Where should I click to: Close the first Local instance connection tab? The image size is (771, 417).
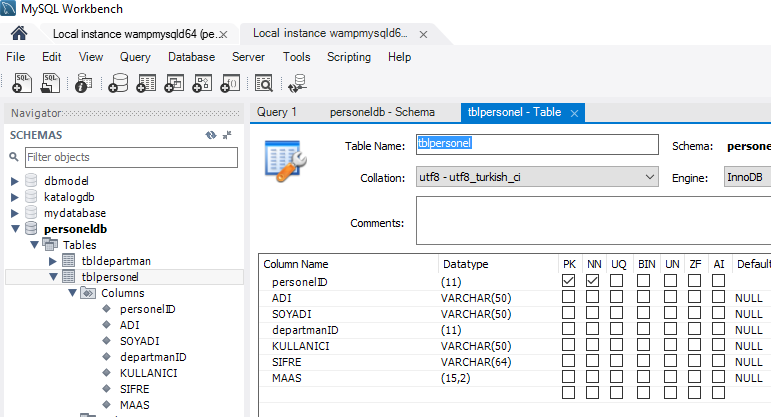[223, 34]
